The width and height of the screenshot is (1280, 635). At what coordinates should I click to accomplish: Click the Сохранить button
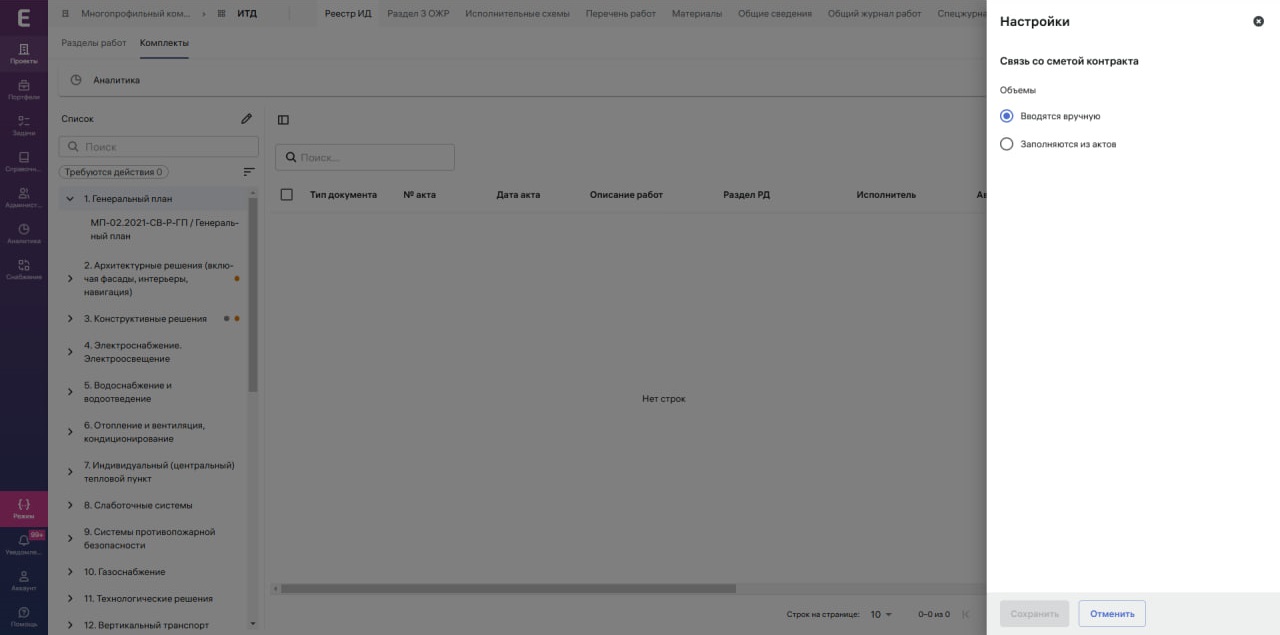click(1034, 614)
